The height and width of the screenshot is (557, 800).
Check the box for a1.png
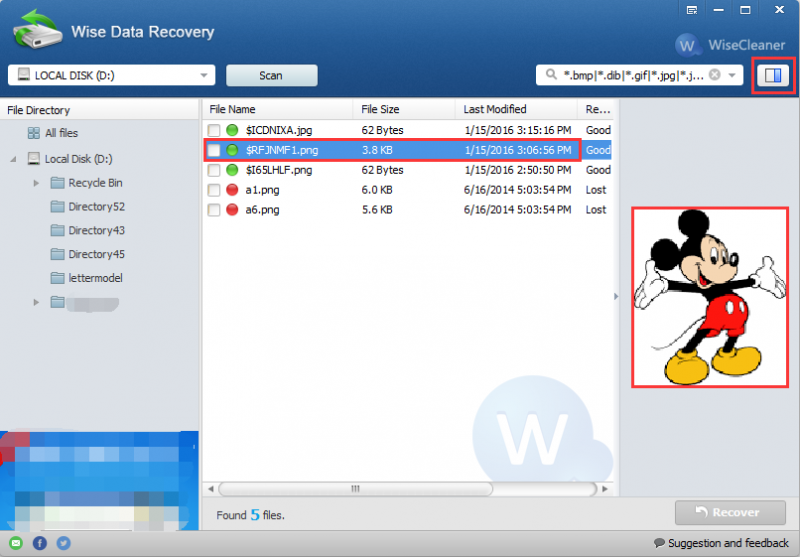coord(214,190)
